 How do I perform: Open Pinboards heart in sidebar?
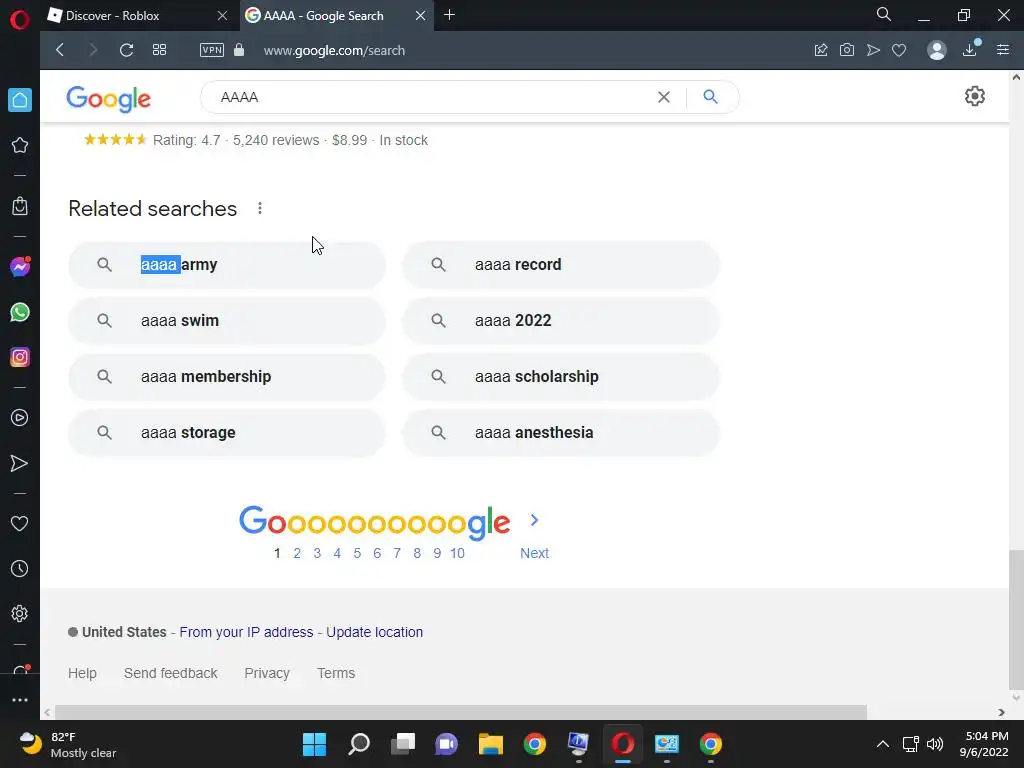pyautogui.click(x=20, y=524)
